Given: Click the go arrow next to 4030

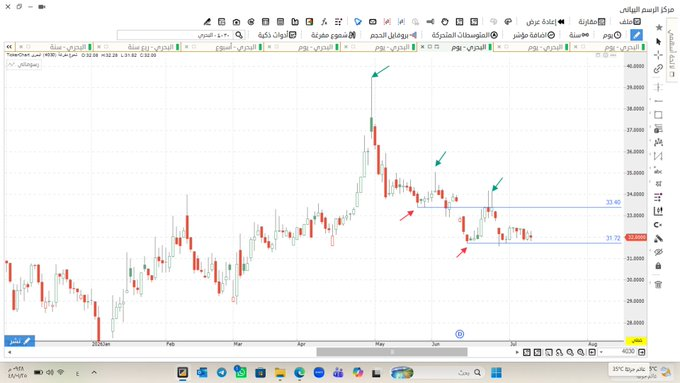Looking at the screenshot, I should click(x=641, y=352).
